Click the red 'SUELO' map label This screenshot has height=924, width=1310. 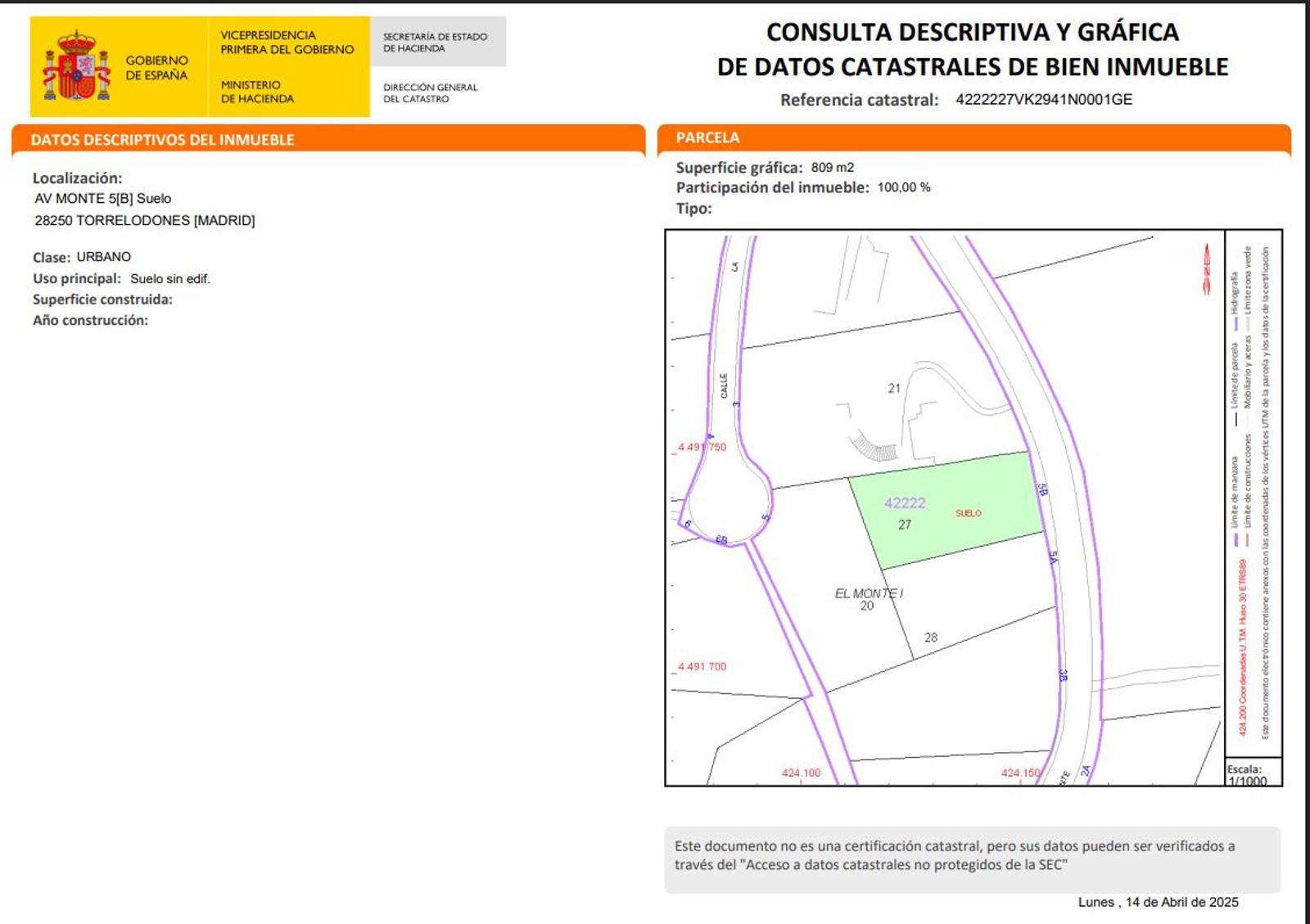[x=968, y=513]
